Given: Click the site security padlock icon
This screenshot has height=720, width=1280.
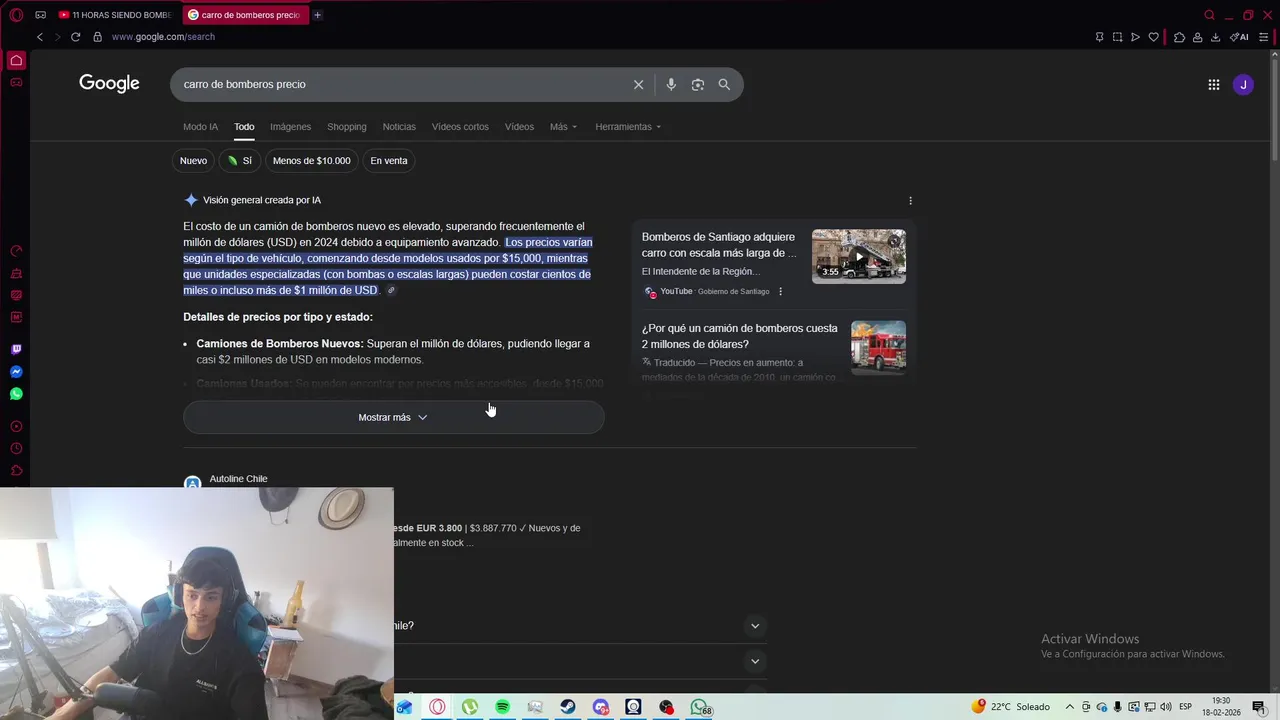Looking at the screenshot, I should tap(97, 37).
